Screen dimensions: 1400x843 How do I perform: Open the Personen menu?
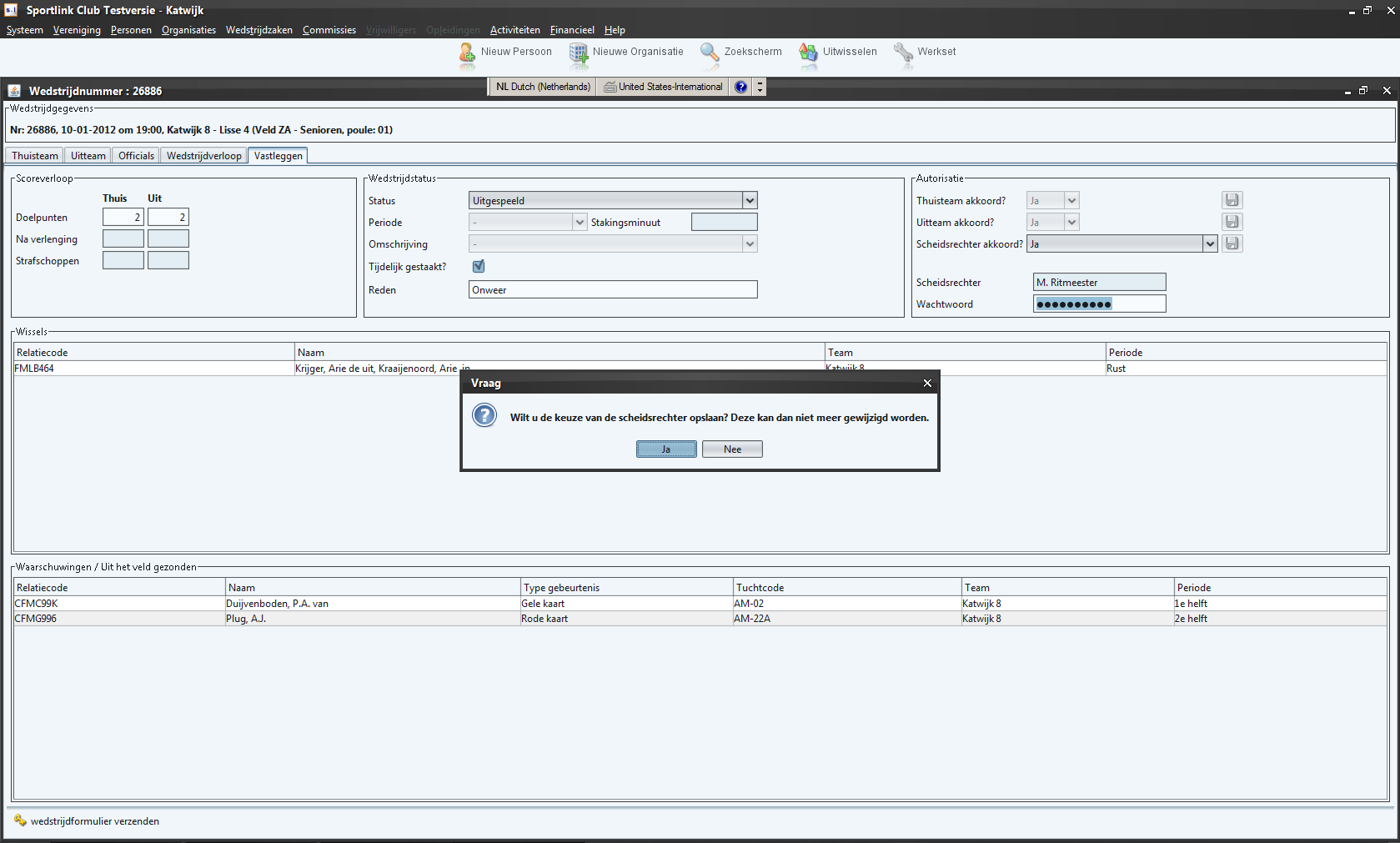[x=131, y=30]
